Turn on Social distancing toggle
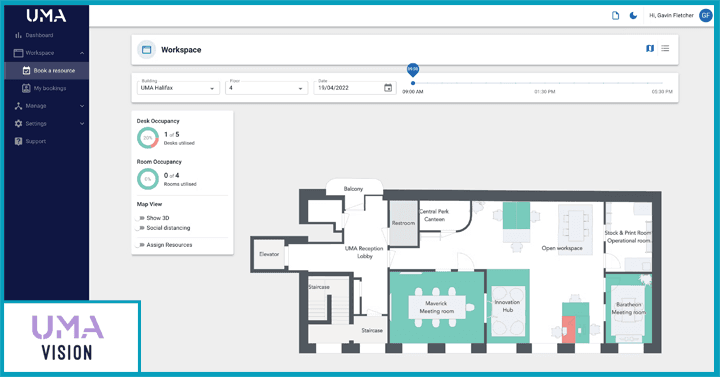This screenshot has height=377, width=720. pyautogui.click(x=140, y=228)
